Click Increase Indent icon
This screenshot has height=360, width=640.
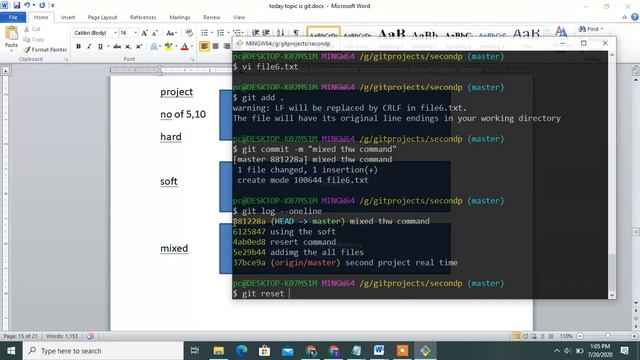[x=266, y=33]
